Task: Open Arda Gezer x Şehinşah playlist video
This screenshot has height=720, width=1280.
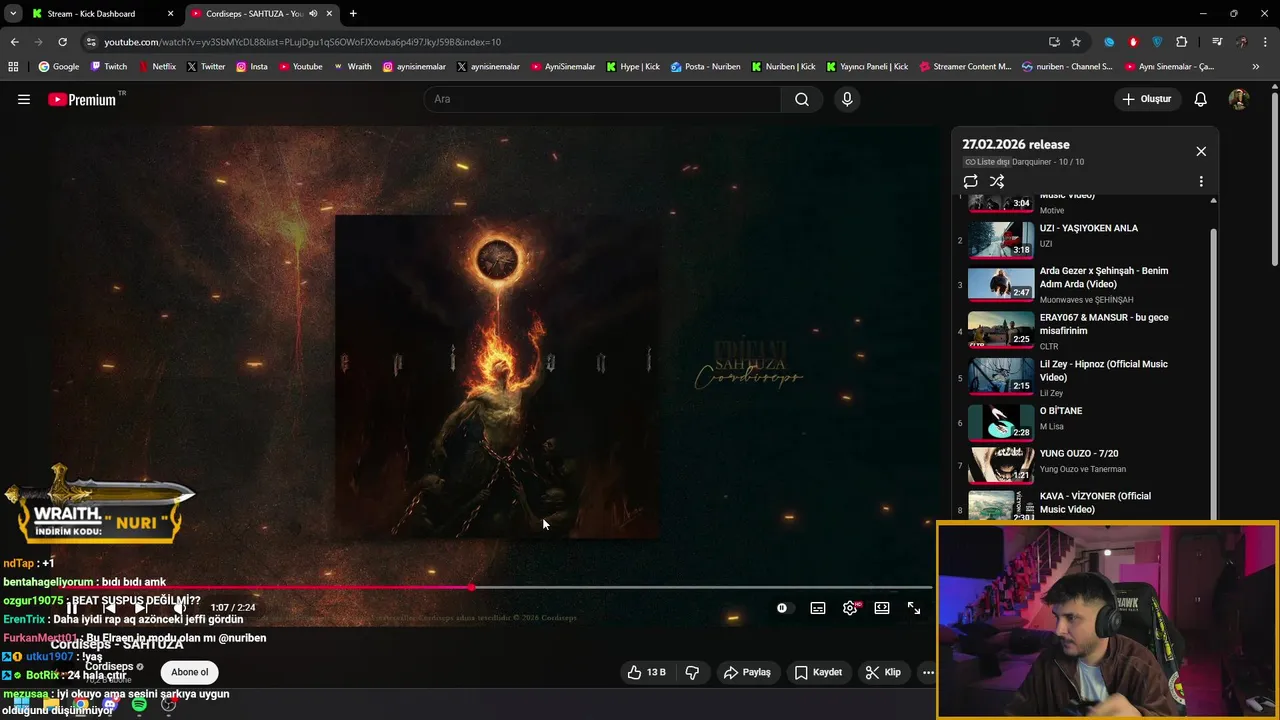Action: tap(1082, 284)
